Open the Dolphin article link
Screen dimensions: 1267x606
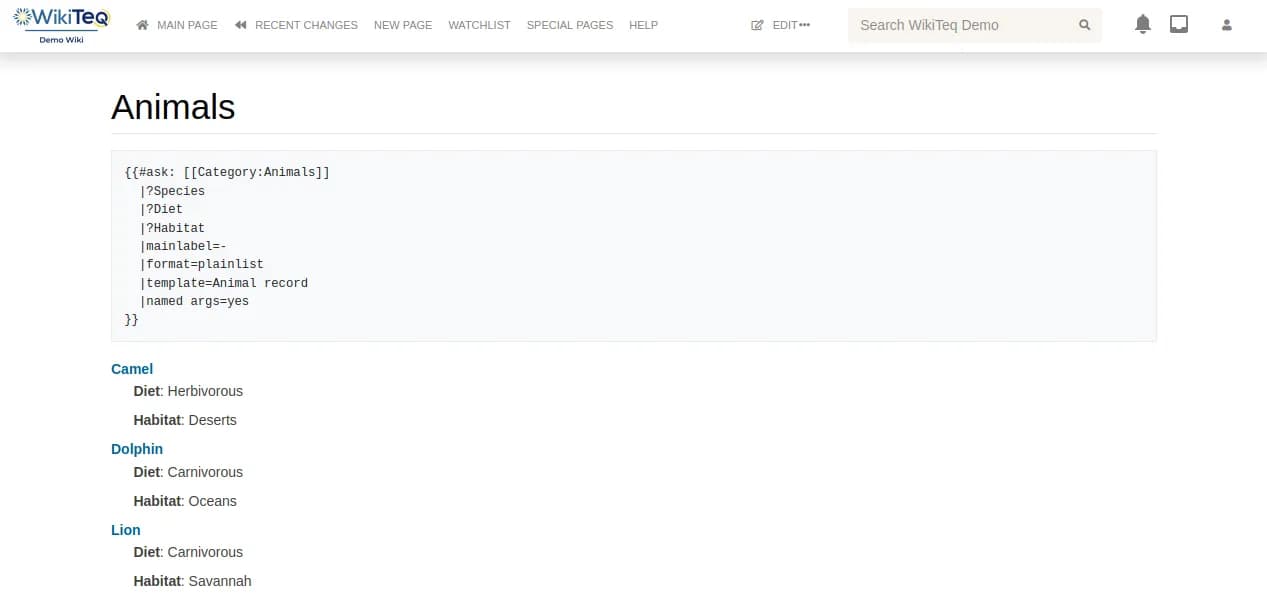(137, 449)
